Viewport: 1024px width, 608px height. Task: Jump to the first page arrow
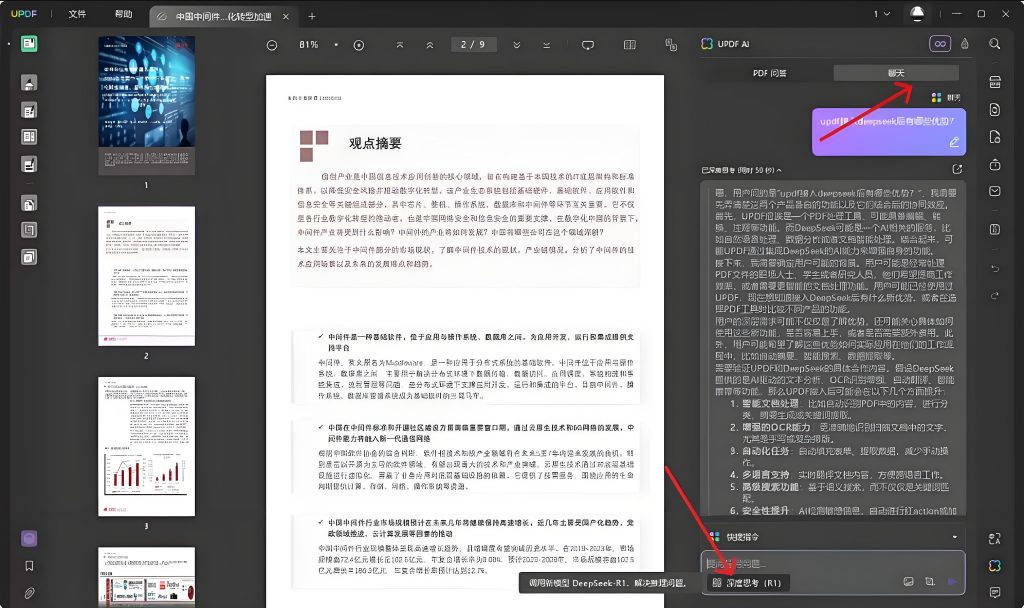tap(400, 45)
